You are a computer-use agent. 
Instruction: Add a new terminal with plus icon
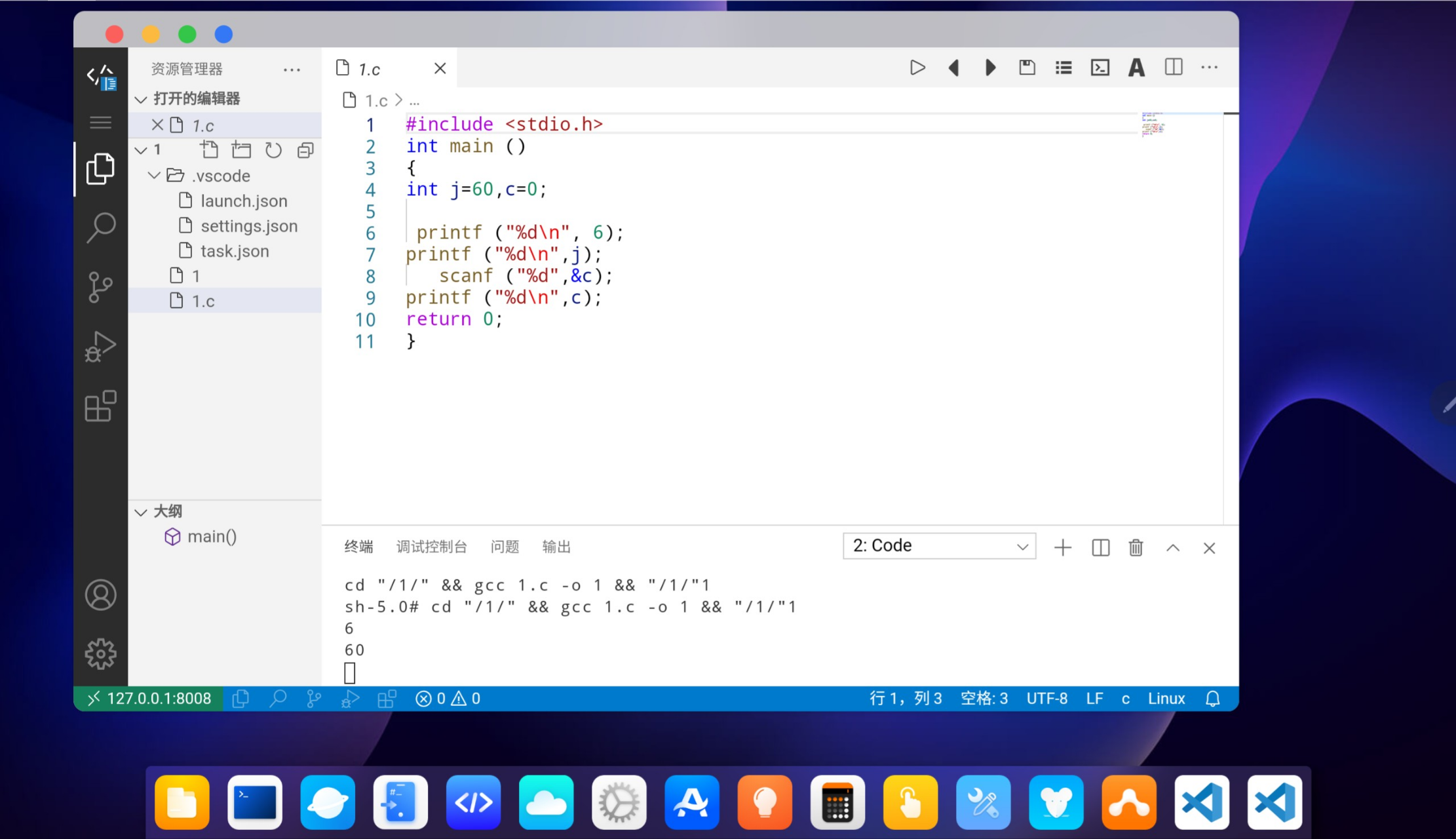1063,547
